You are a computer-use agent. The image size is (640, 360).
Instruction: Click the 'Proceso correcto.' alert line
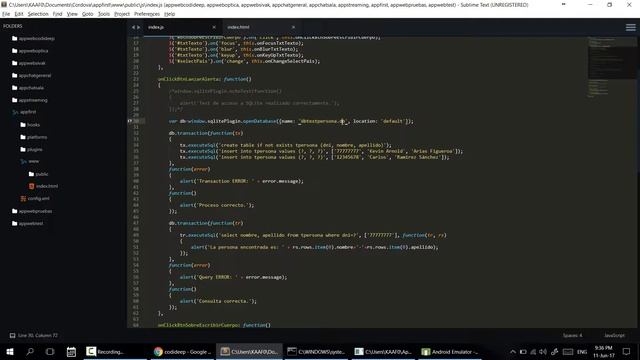(x=217, y=205)
